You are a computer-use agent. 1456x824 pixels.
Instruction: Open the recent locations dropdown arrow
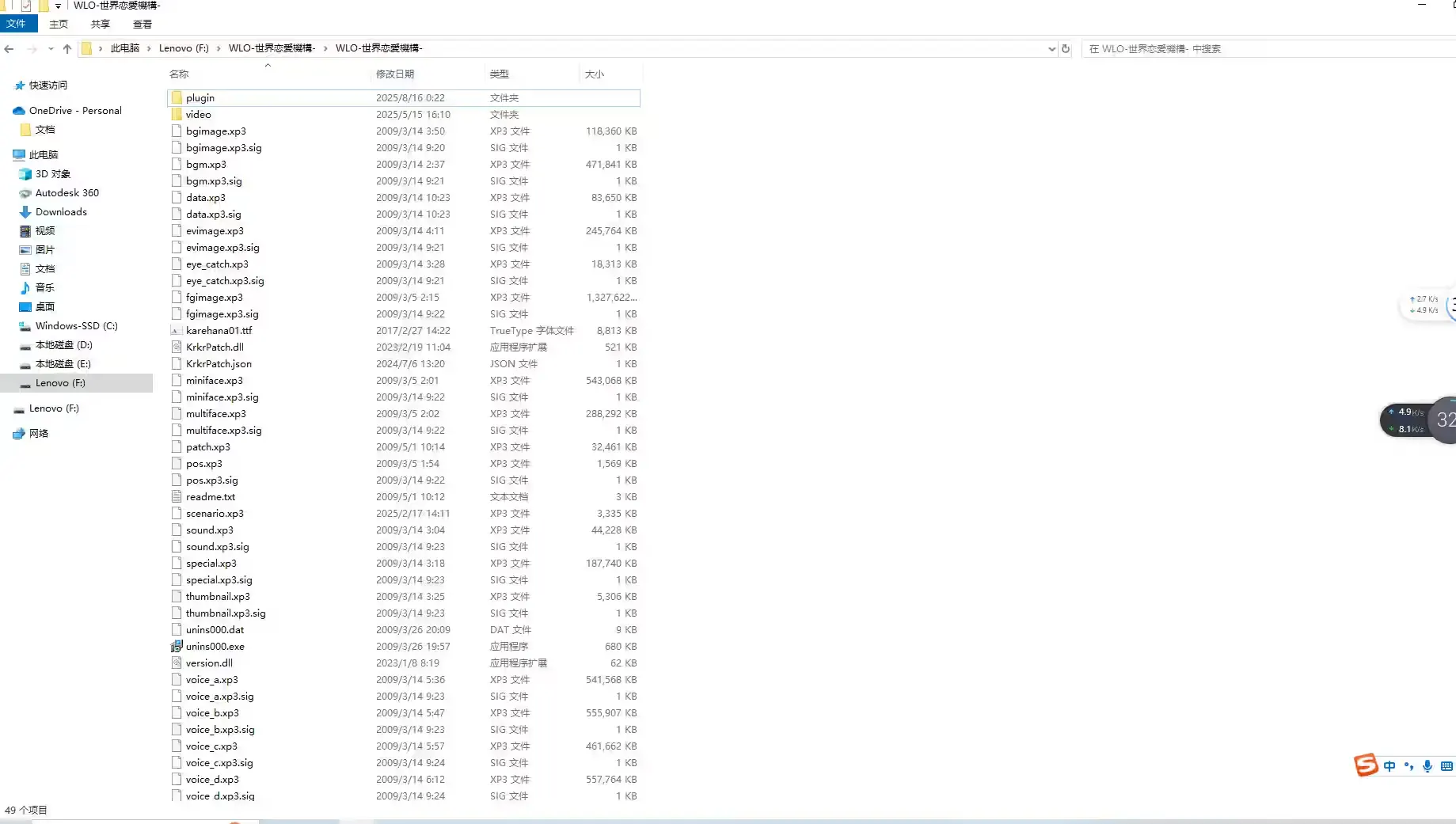(x=51, y=49)
